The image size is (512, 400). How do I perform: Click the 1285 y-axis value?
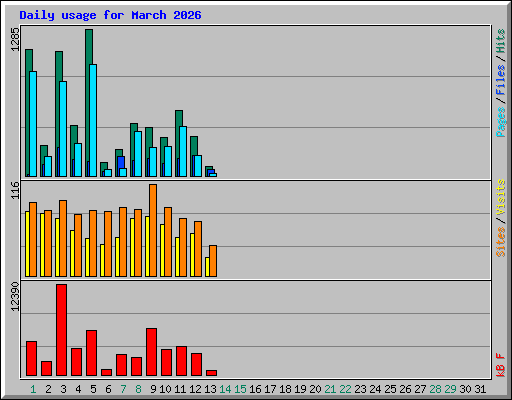pos(15,39)
